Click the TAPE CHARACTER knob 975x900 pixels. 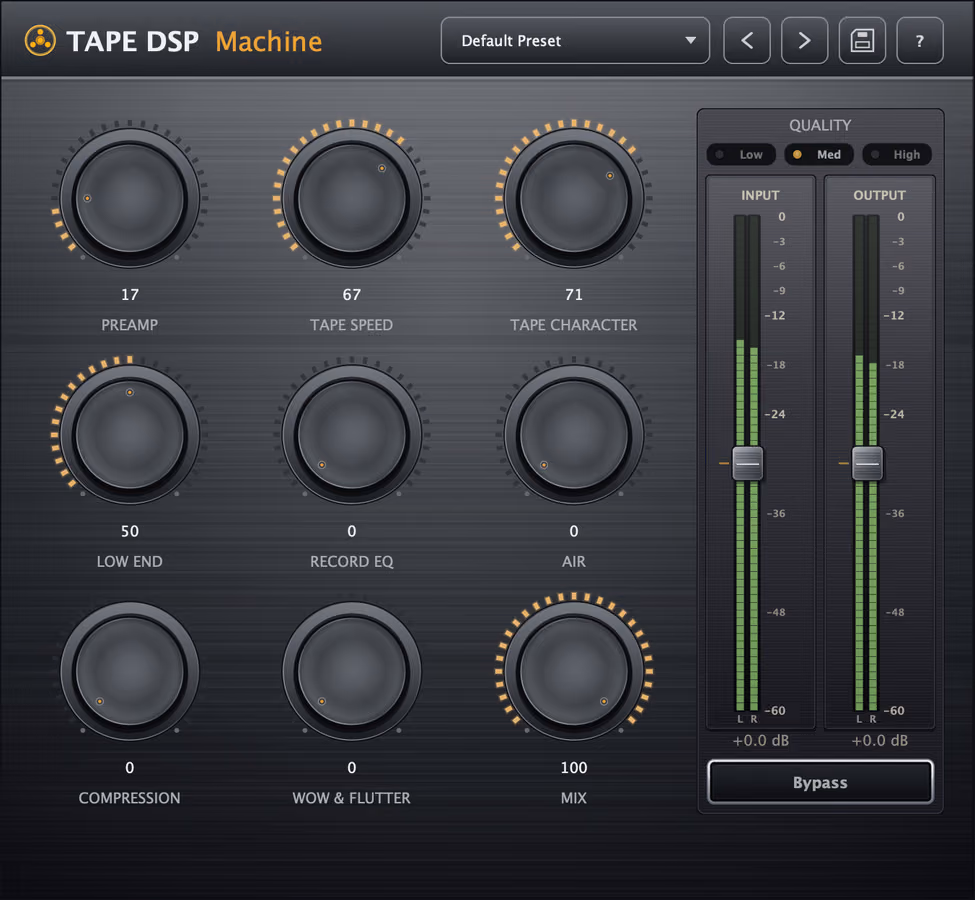(x=574, y=198)
